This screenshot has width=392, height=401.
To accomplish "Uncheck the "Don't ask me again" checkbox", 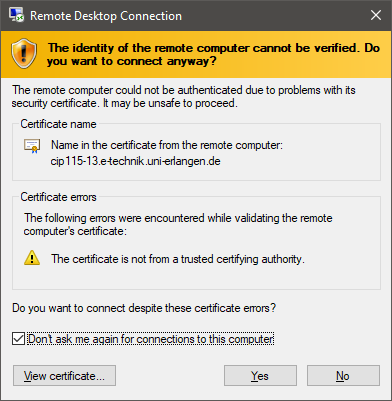I will [x=18, y=339].
